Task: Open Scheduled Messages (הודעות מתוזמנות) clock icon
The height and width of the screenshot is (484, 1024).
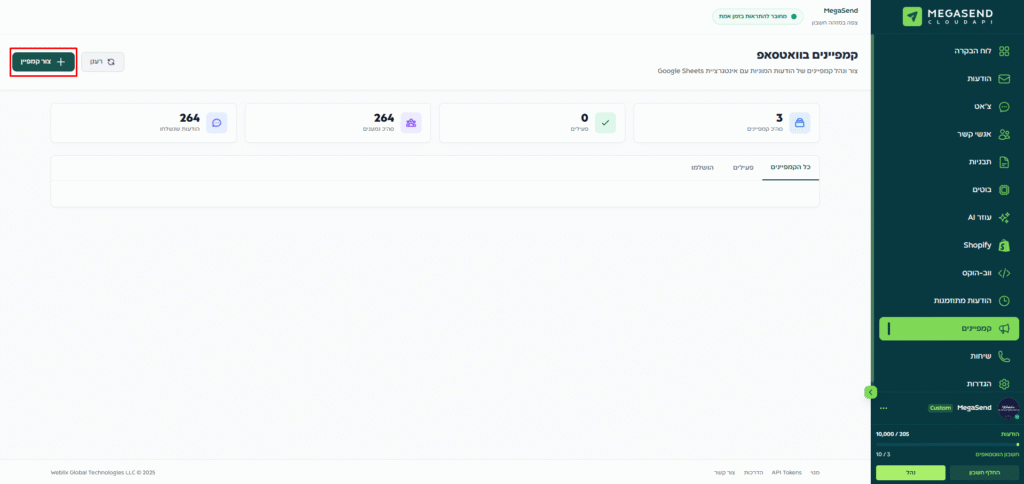Action: click(1004, 300)
